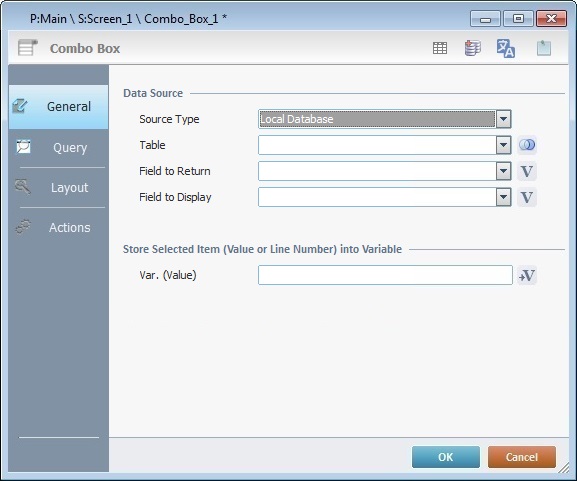Click the translation language icon
The image size is (577, 481).
click(x=506, y=48)
